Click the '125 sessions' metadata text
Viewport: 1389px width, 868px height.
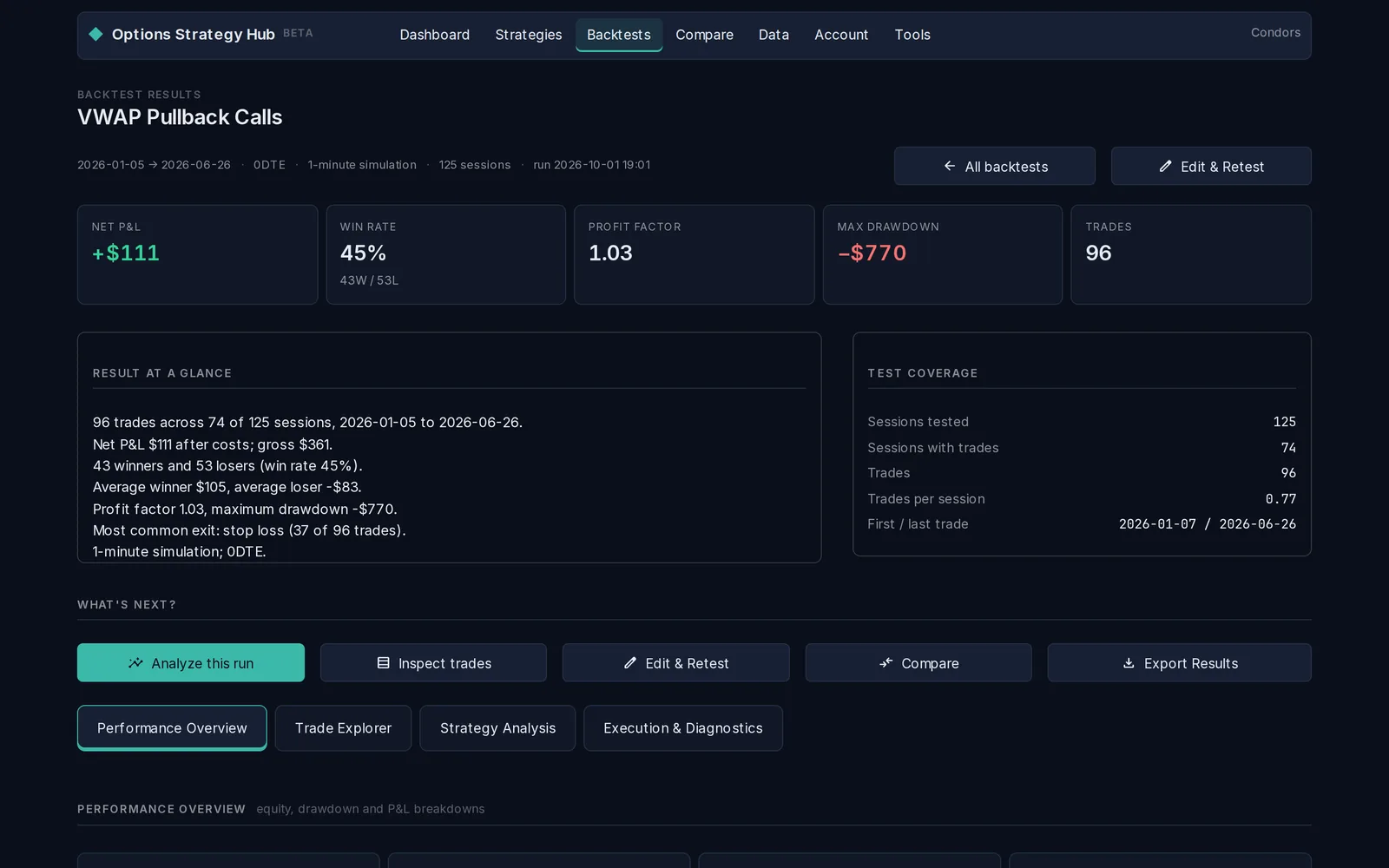[x=475, y=165]
